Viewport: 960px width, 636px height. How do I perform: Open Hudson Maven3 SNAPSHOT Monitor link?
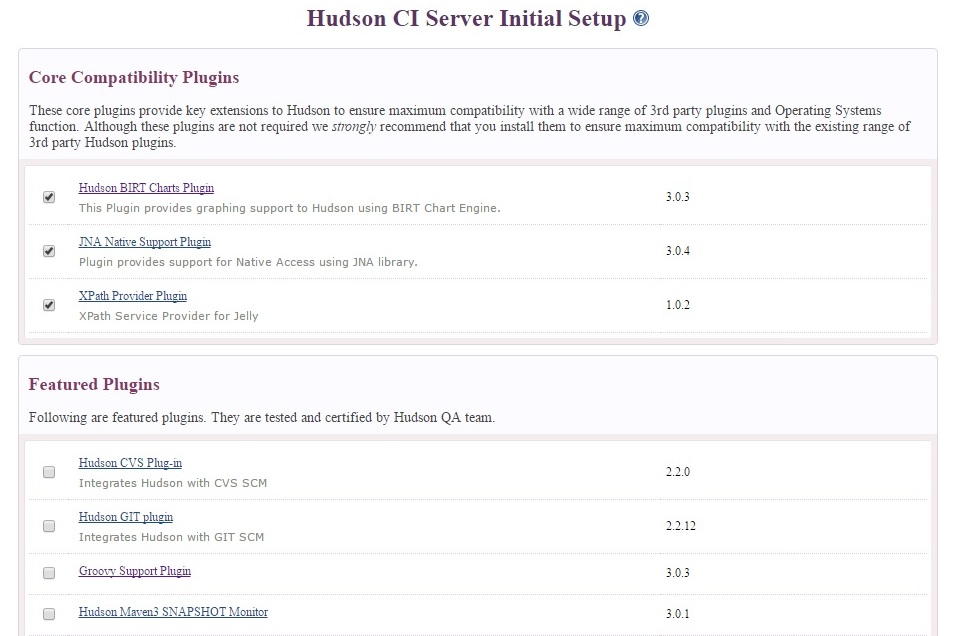(173, 612)
